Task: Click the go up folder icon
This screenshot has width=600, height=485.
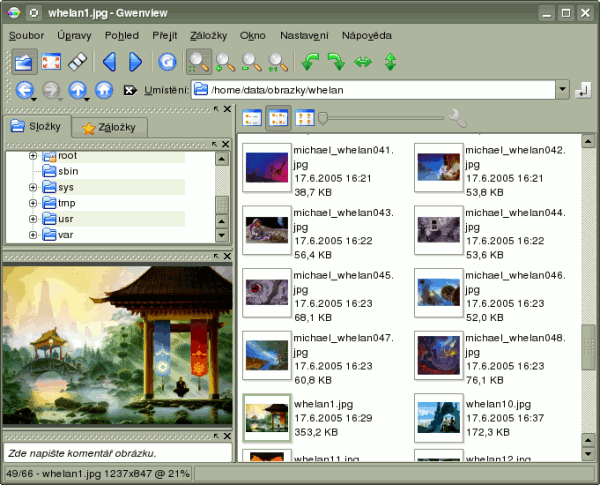Action: (x=77, y=90)
